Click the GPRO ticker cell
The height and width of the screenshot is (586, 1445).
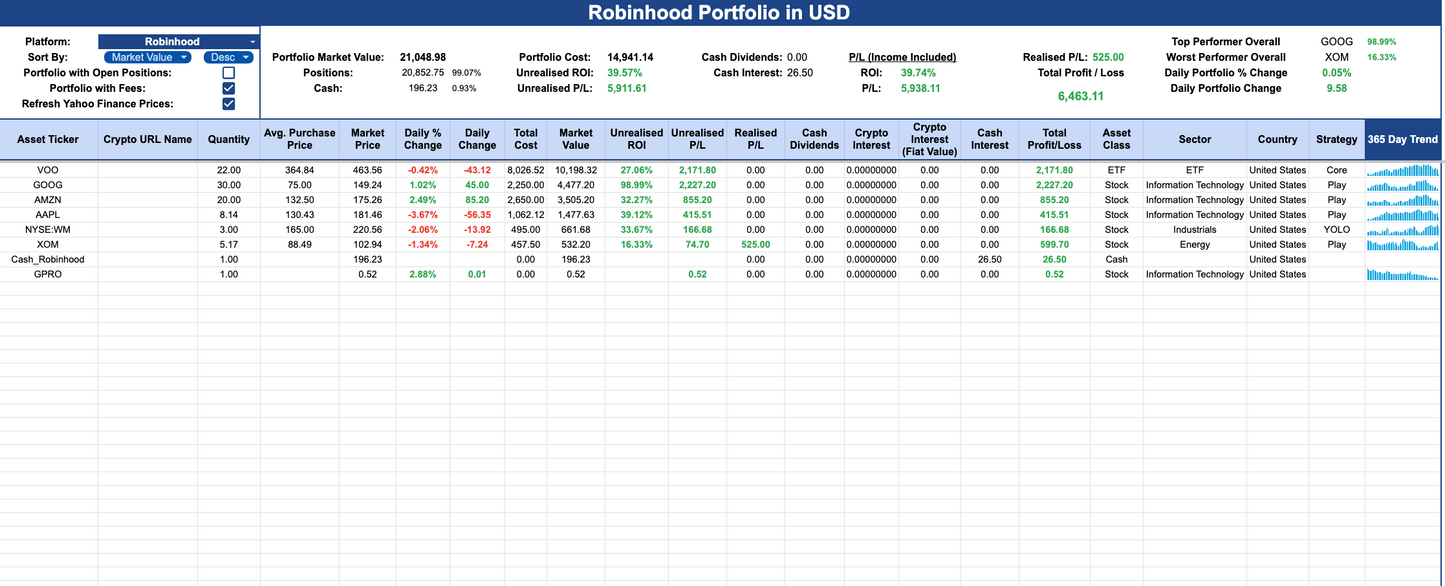(x=48, y=274)
